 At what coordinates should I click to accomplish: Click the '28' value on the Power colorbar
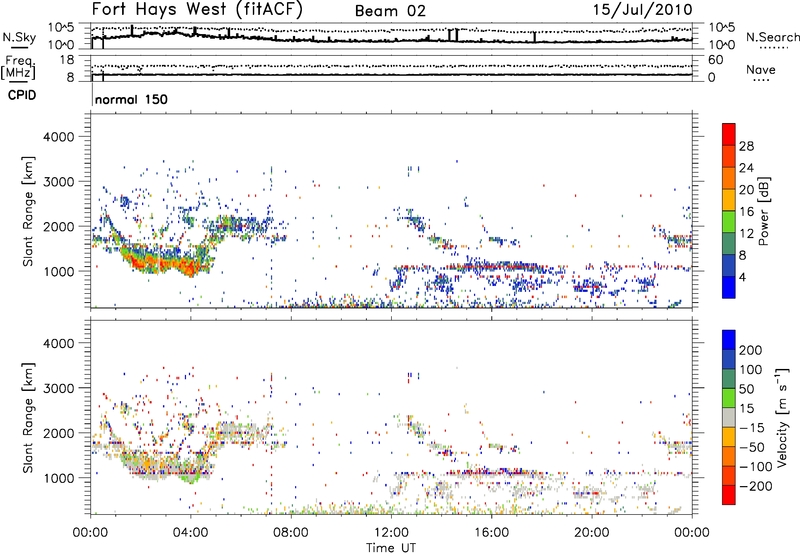click(x=746, y=146)
